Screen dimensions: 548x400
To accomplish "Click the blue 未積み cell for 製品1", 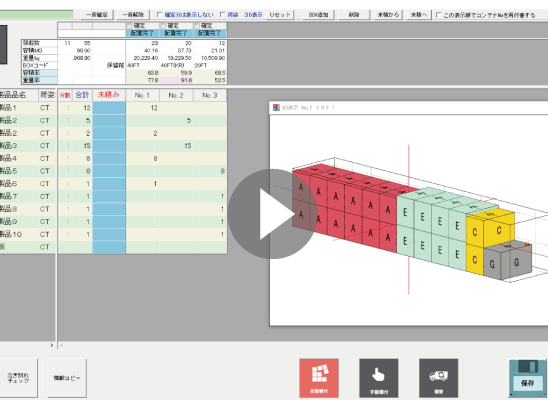I will click(109, 108).
